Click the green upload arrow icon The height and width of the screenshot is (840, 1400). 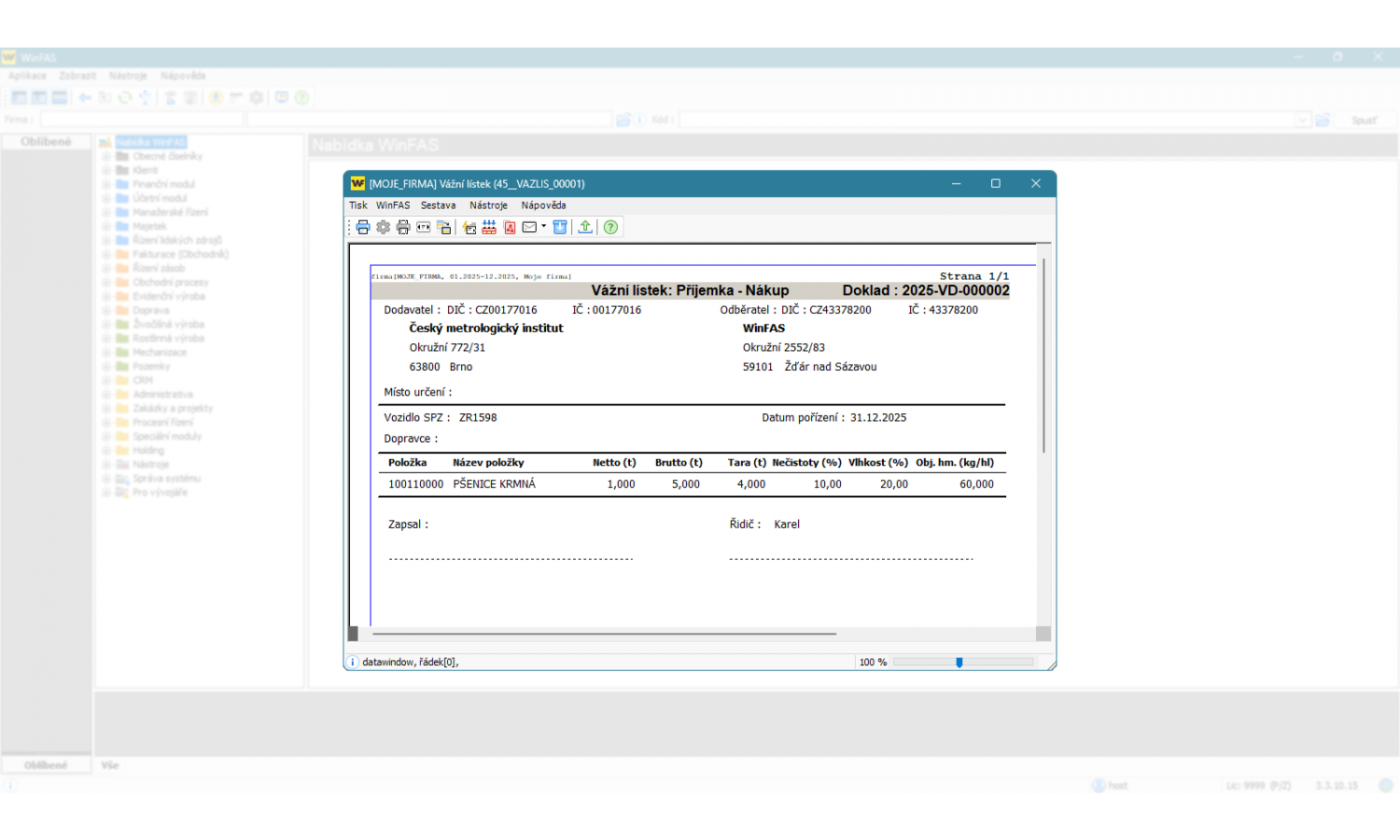pos(585,227)
